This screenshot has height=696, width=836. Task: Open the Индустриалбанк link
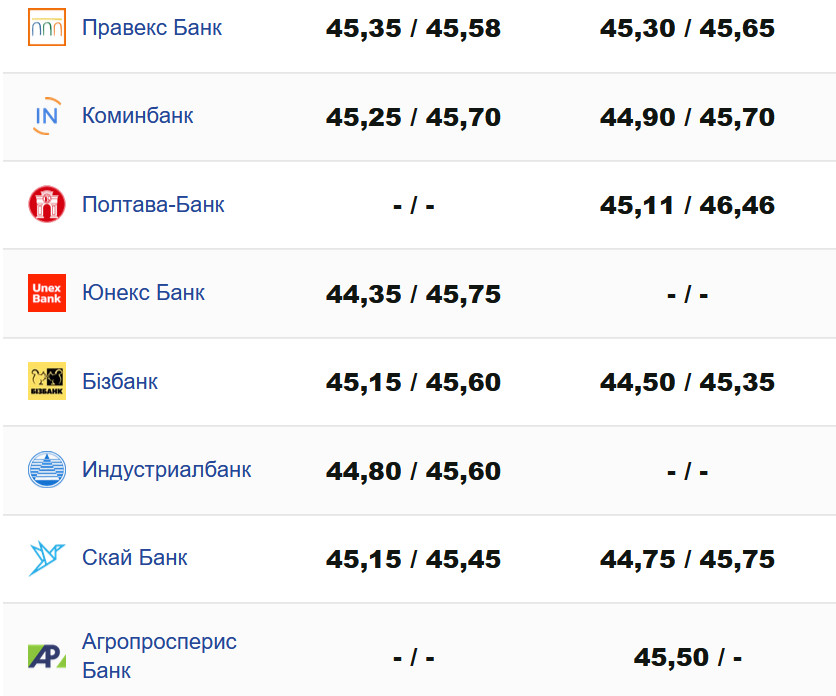click(167, 469)
